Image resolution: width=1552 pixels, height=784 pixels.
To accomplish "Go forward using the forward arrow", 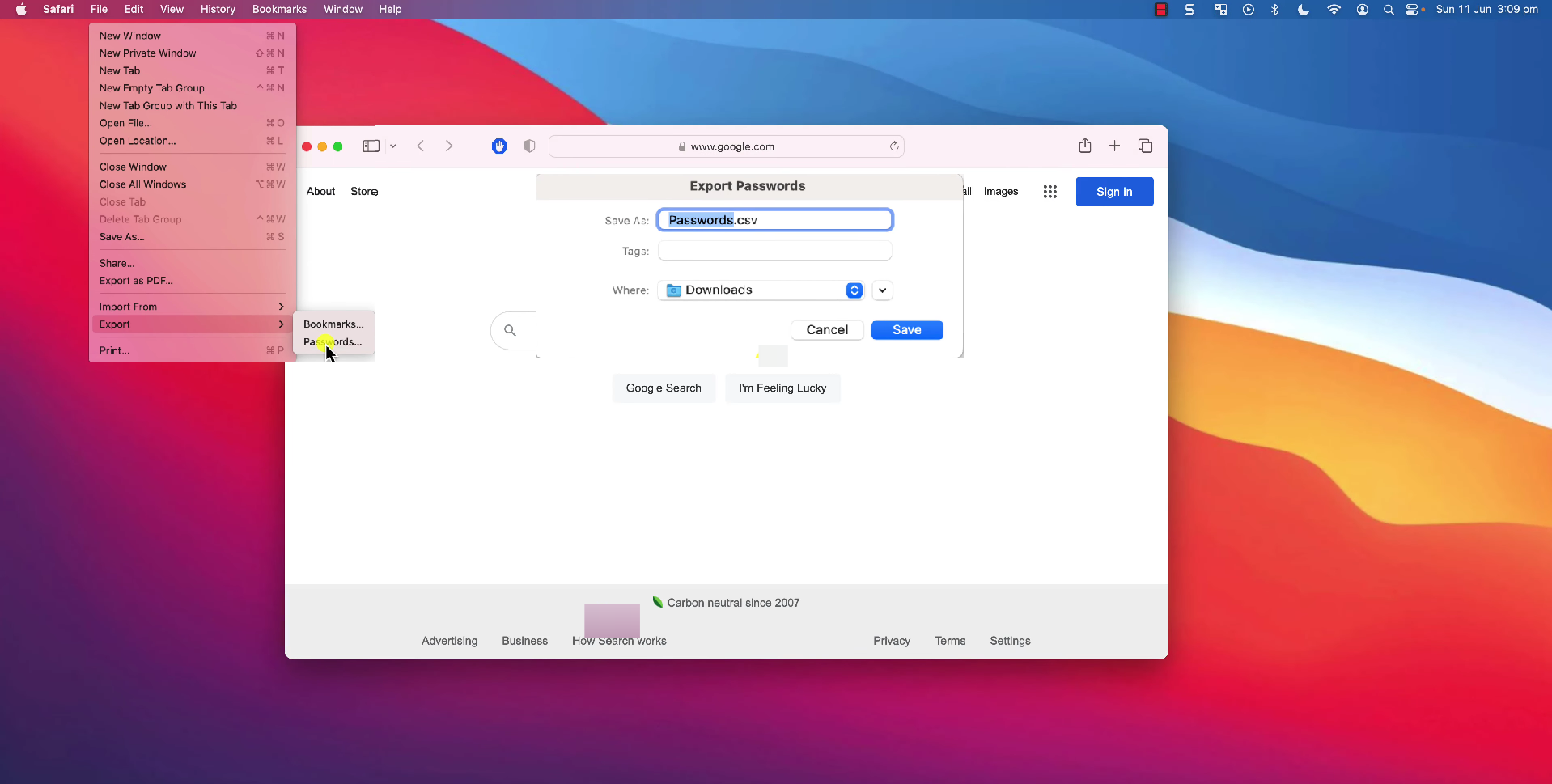I will click(449, 146).
